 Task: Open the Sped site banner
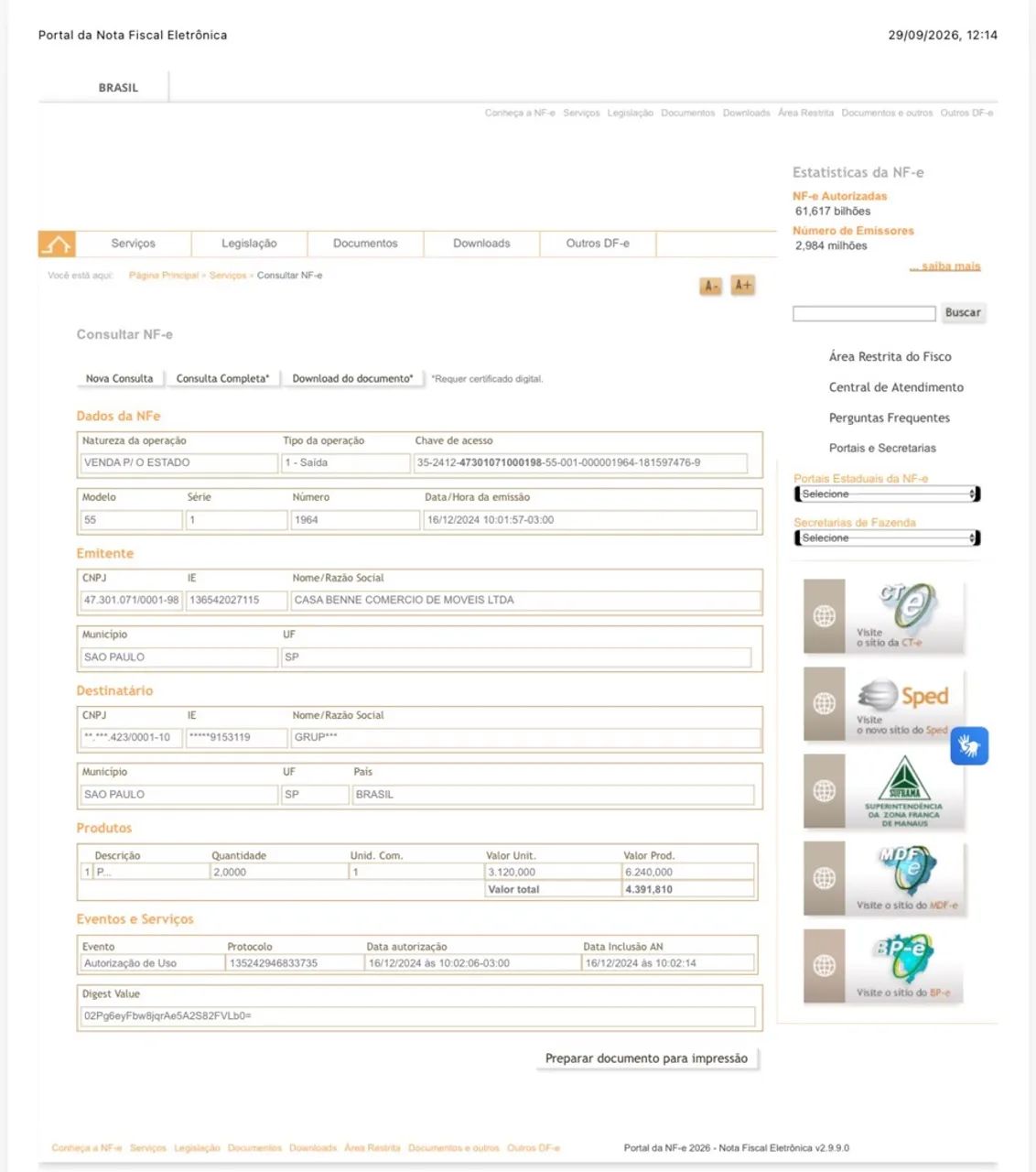click(883, 704)
